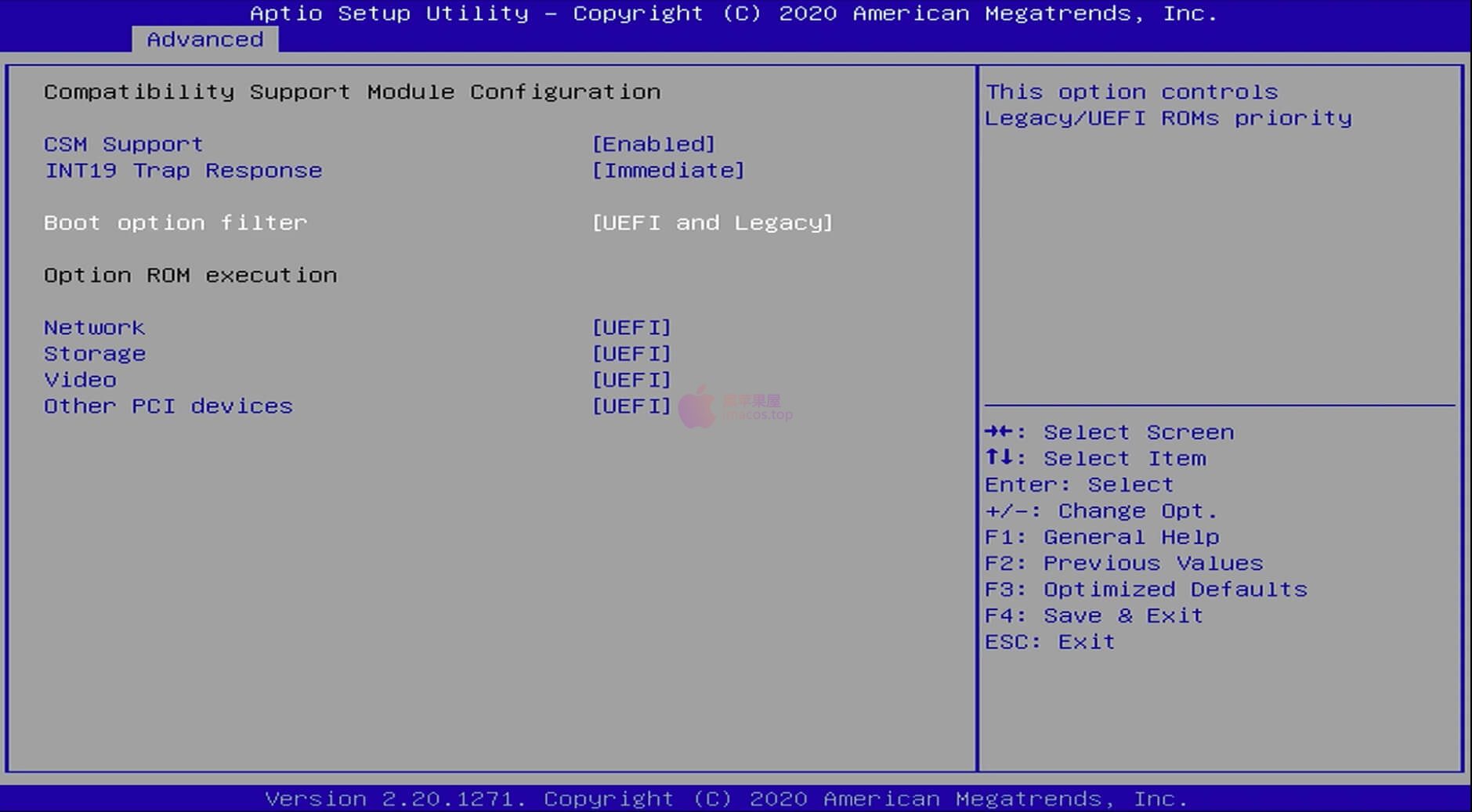Image resolution: width=1472 pixels, height=812 pixels.
Task: Change Storage option ROM UEFI value
Action: pos(631,354)
